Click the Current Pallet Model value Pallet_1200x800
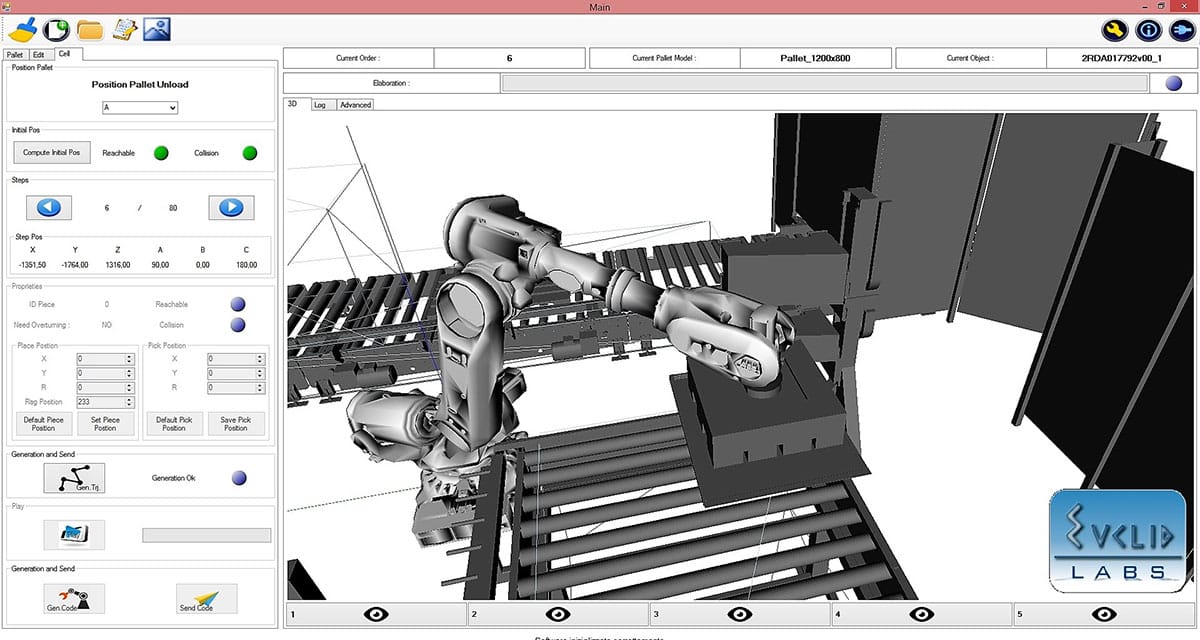Image resolution: width=1200 pixels, height=640 pixels. click(815, 58)
